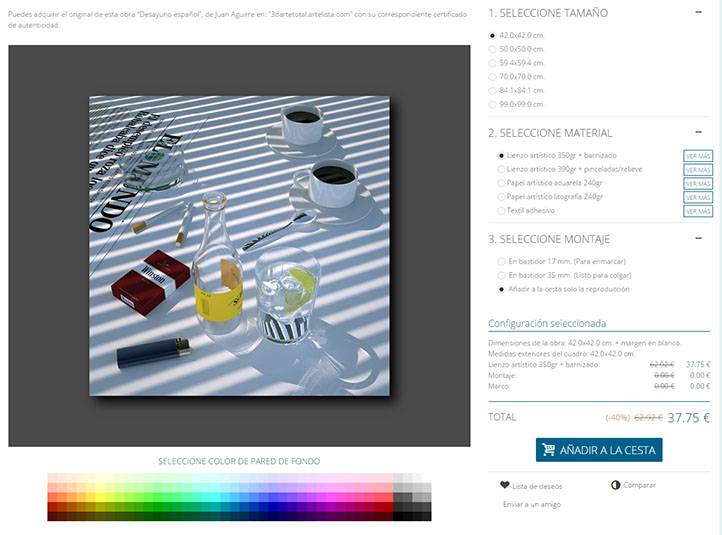Collapse the Seleccione Tamaño section

698,12
